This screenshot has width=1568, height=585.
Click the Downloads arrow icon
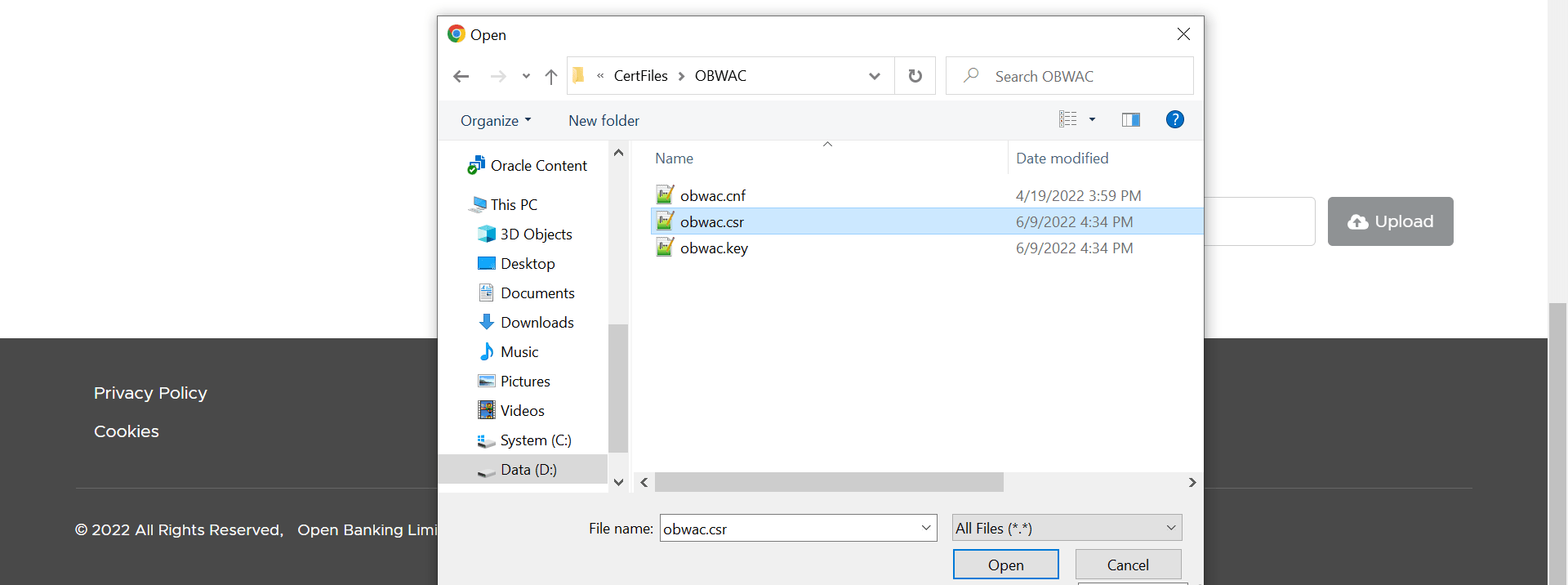pyautogui.click(x=487, y=322)
